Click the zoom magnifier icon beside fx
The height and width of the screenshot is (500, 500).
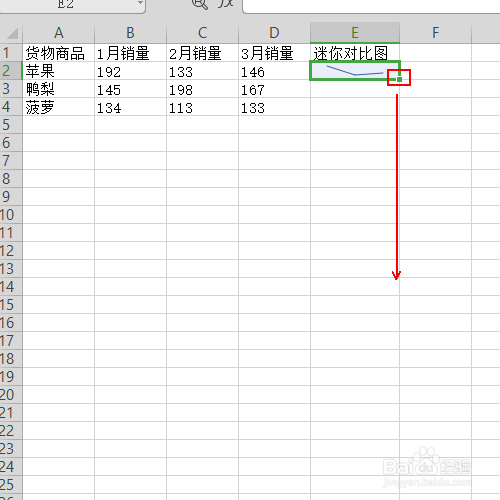point(199,4)
